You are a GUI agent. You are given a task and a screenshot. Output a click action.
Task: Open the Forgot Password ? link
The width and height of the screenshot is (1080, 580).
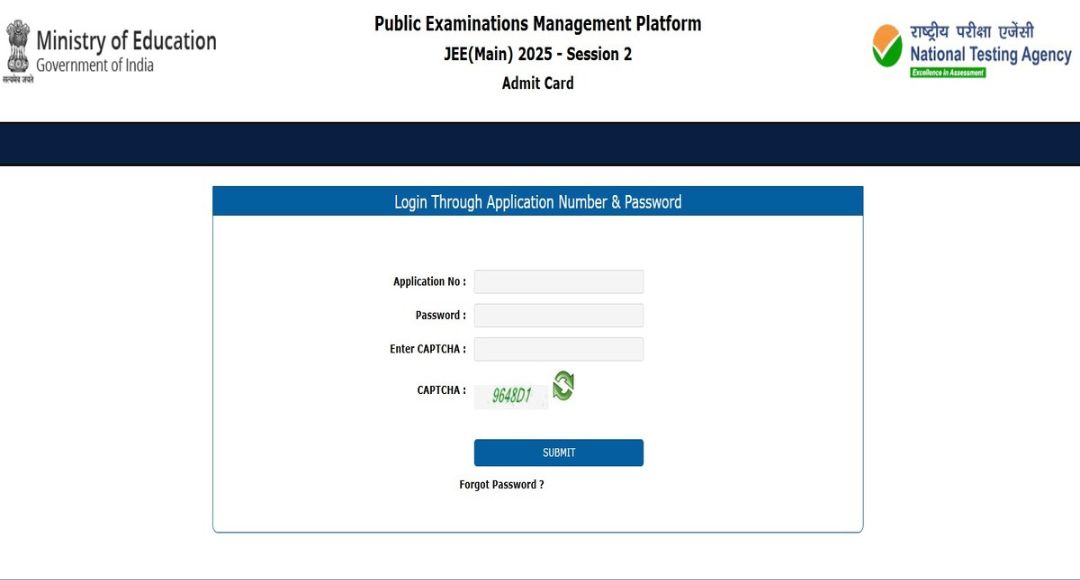click(x=501, y=485)
